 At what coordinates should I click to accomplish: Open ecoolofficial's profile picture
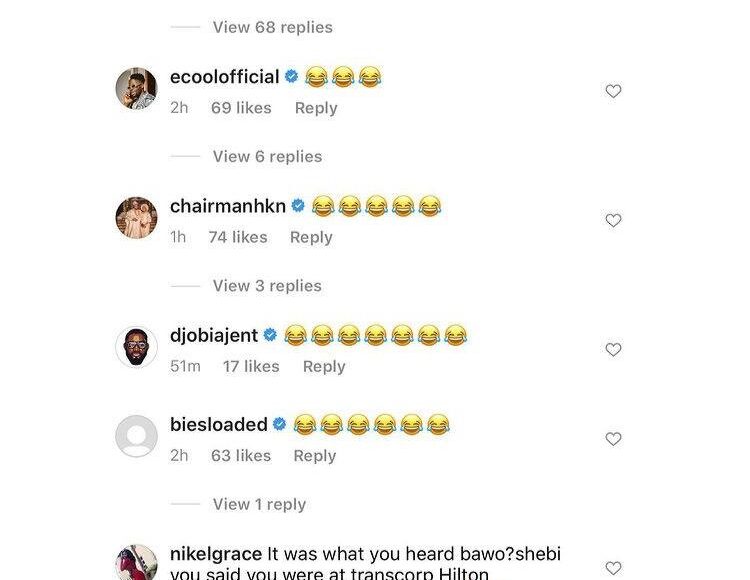click(x=137, y=89)
